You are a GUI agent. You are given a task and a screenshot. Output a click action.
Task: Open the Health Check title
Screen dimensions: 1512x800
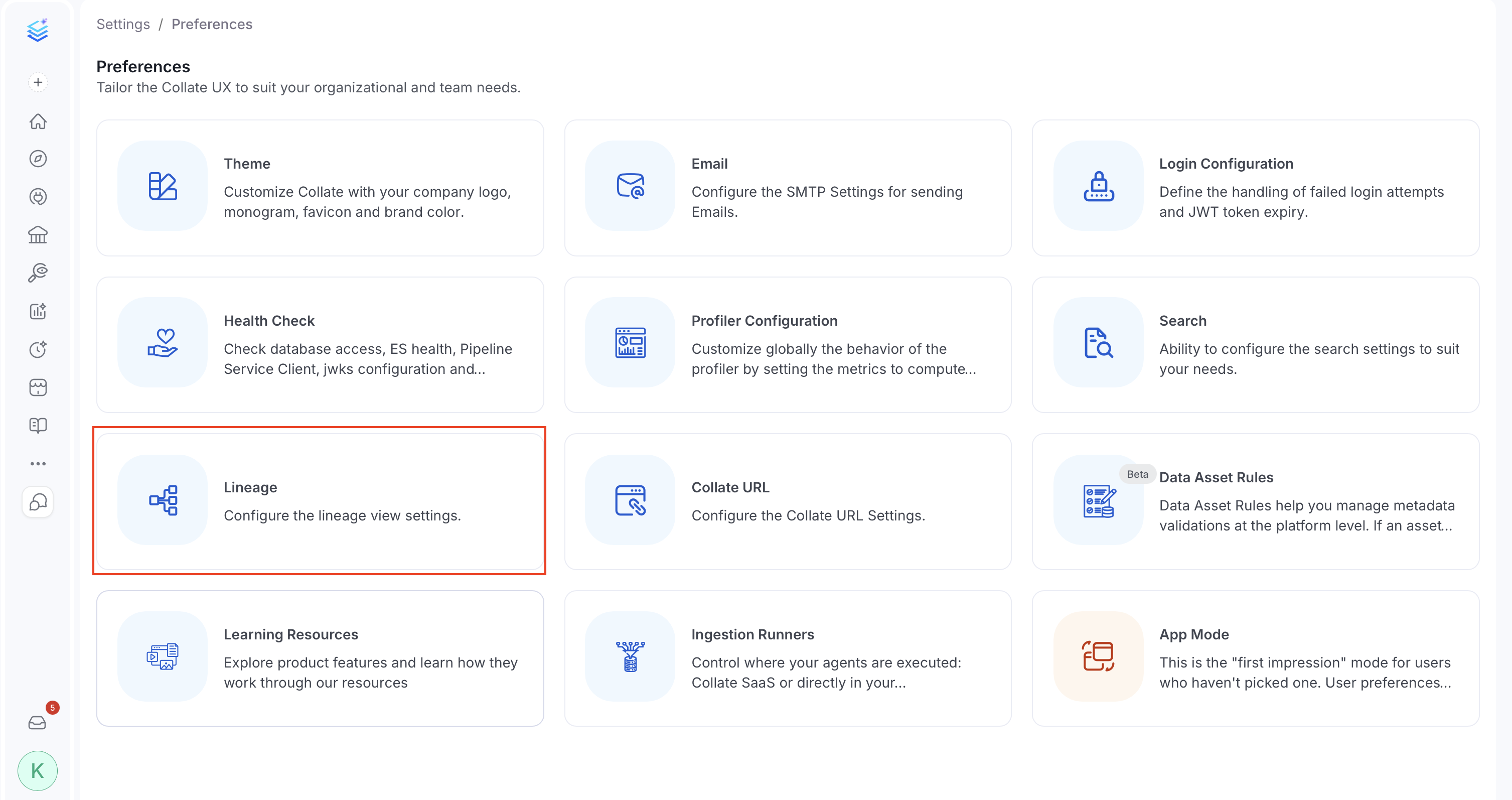[x=269, y=321]
